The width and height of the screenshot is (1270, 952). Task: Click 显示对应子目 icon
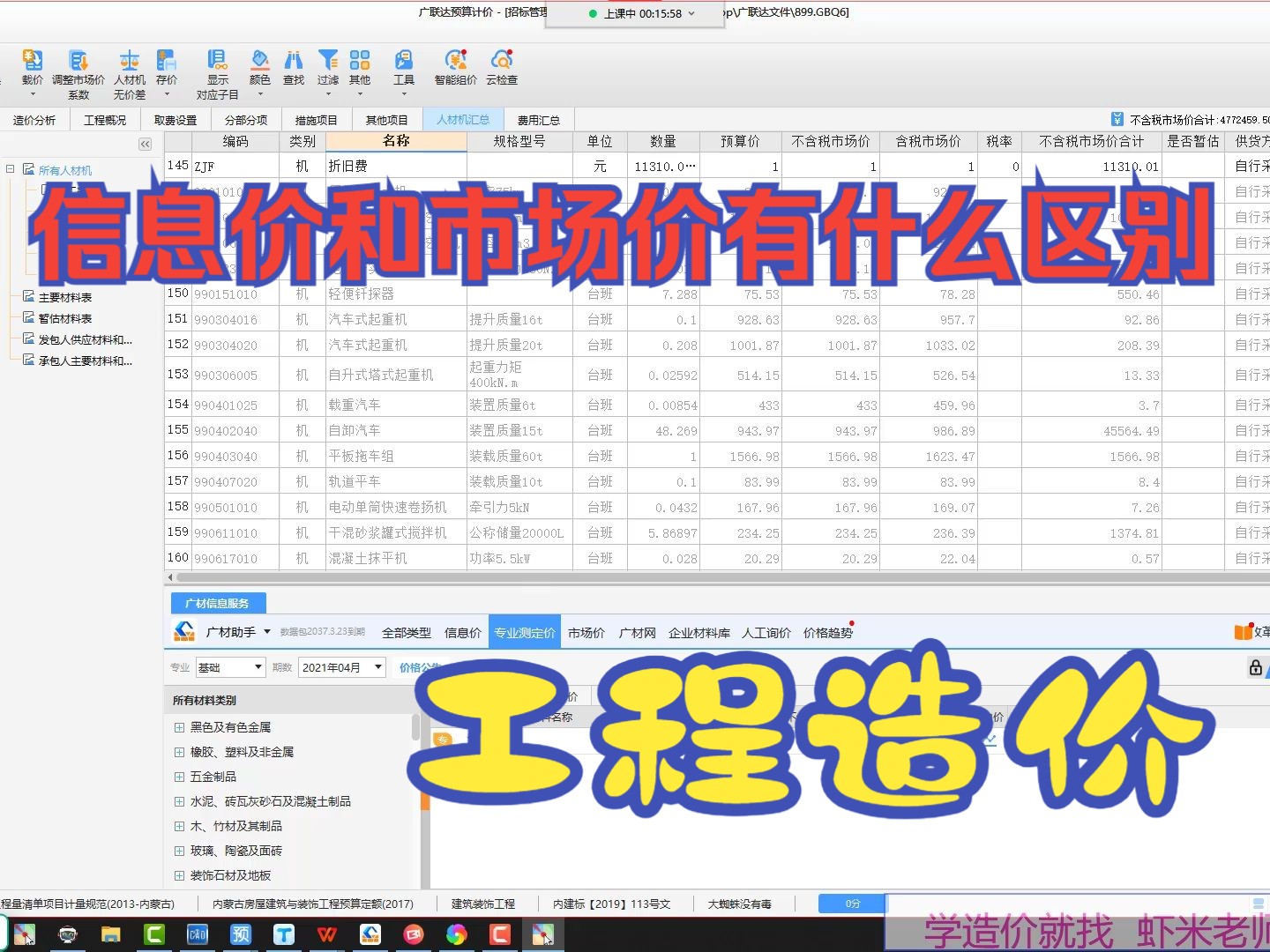click(x=217, y=60)
